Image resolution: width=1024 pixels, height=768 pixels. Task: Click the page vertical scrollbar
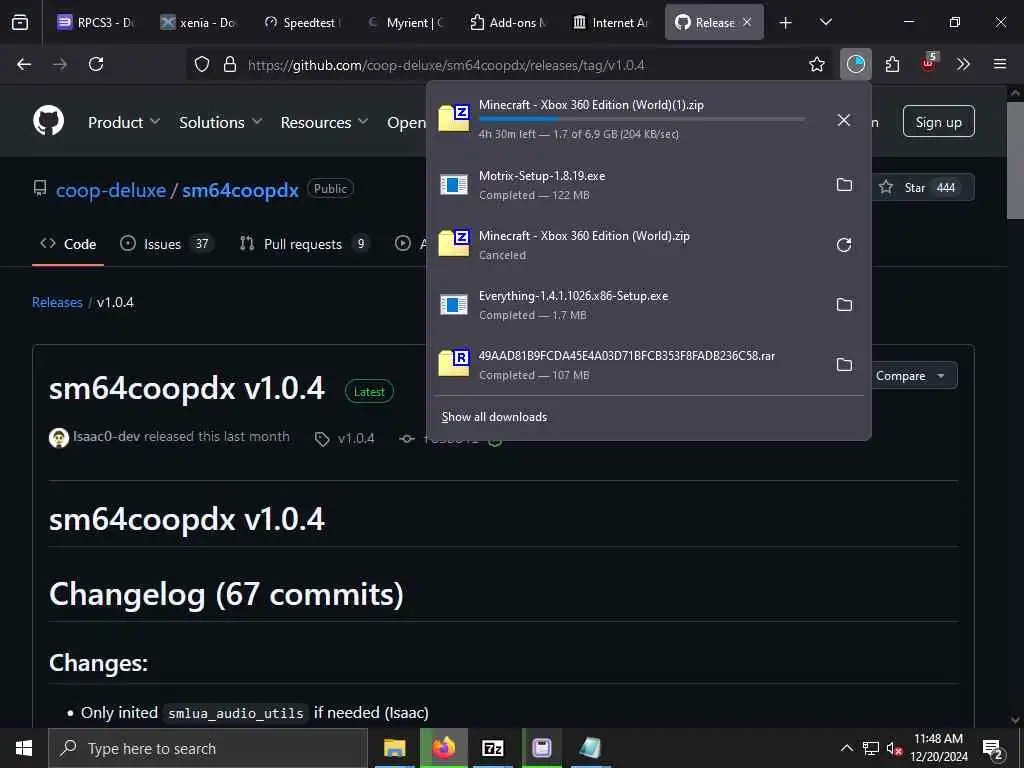pyautogui.click(x=1014, y=159)
